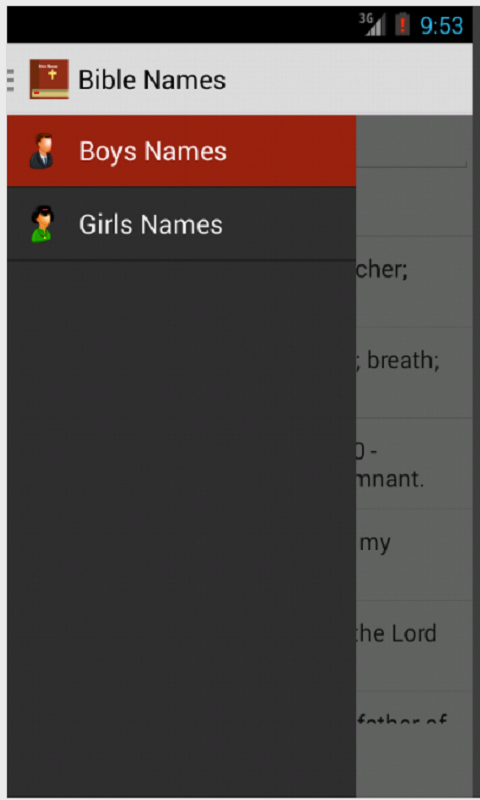The width and height of the screenshot is (480, 800).
Task: Tap the 9:53 clock in status bar
Action: tap(441, 25)
